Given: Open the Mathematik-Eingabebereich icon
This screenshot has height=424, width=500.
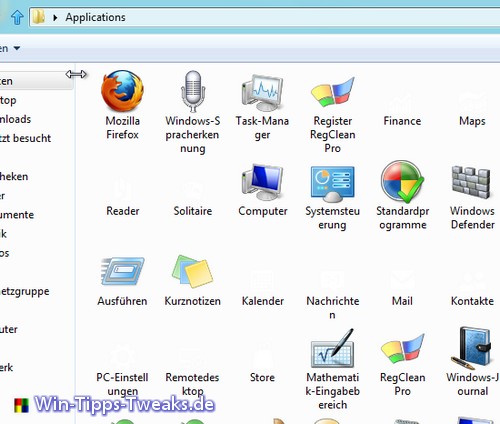Looking at the screenshot, I should click(x=332, y=349).
